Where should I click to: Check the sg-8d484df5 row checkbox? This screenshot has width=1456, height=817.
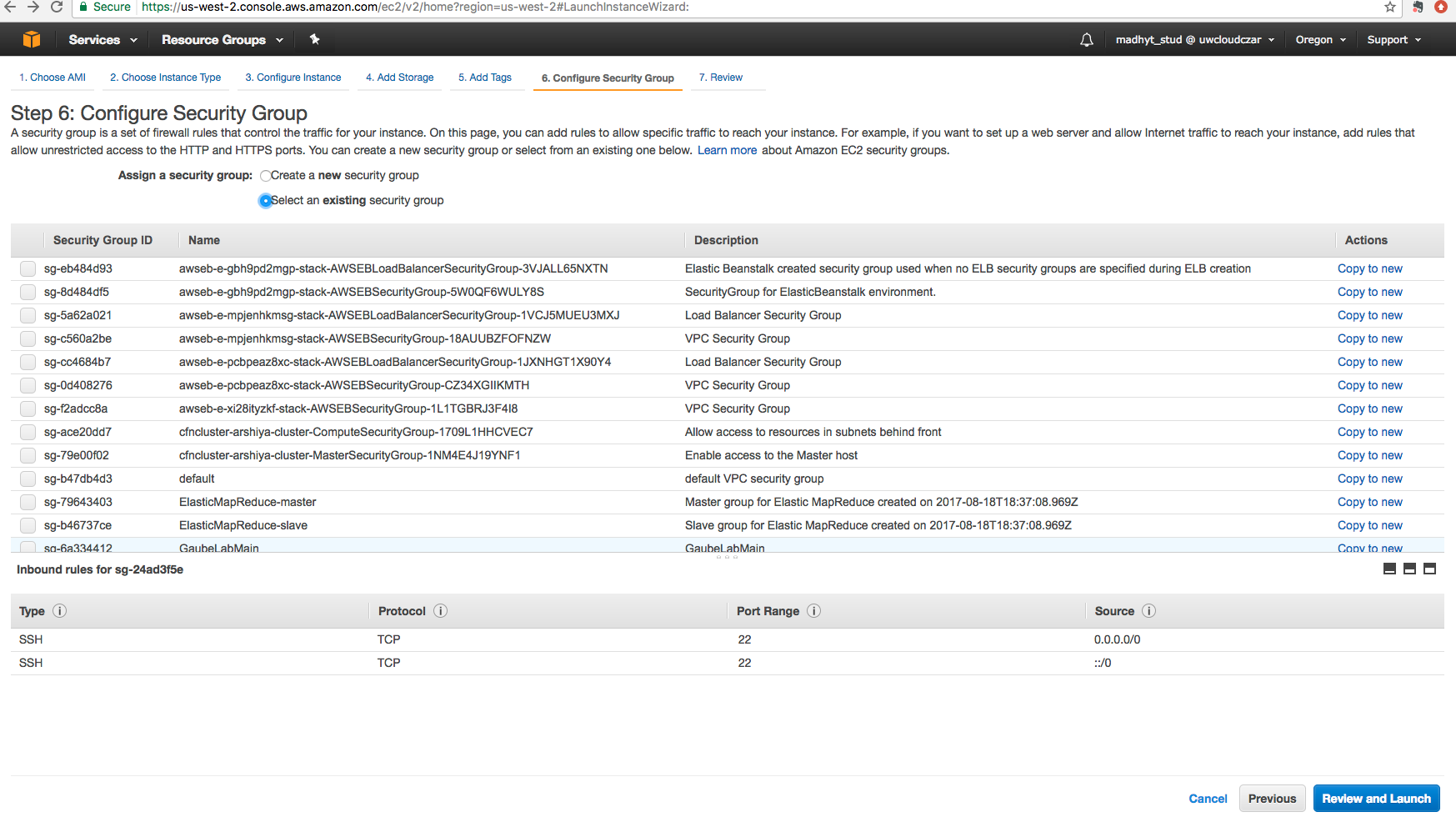click(x=28, y=293)
